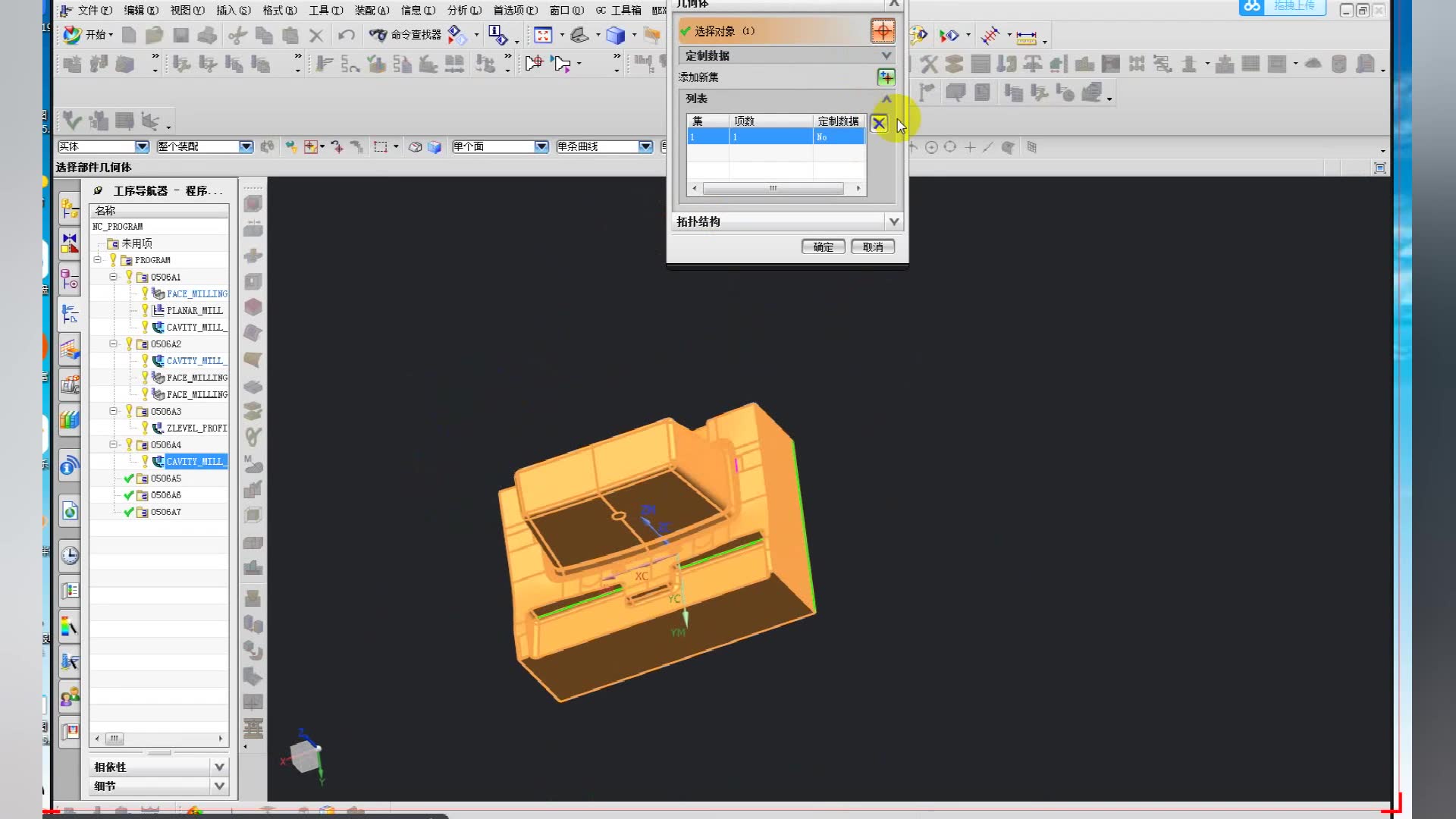The image size is (1456, 819).
Task: Click the 确定 button in dialog
Action: coord(823,246)
